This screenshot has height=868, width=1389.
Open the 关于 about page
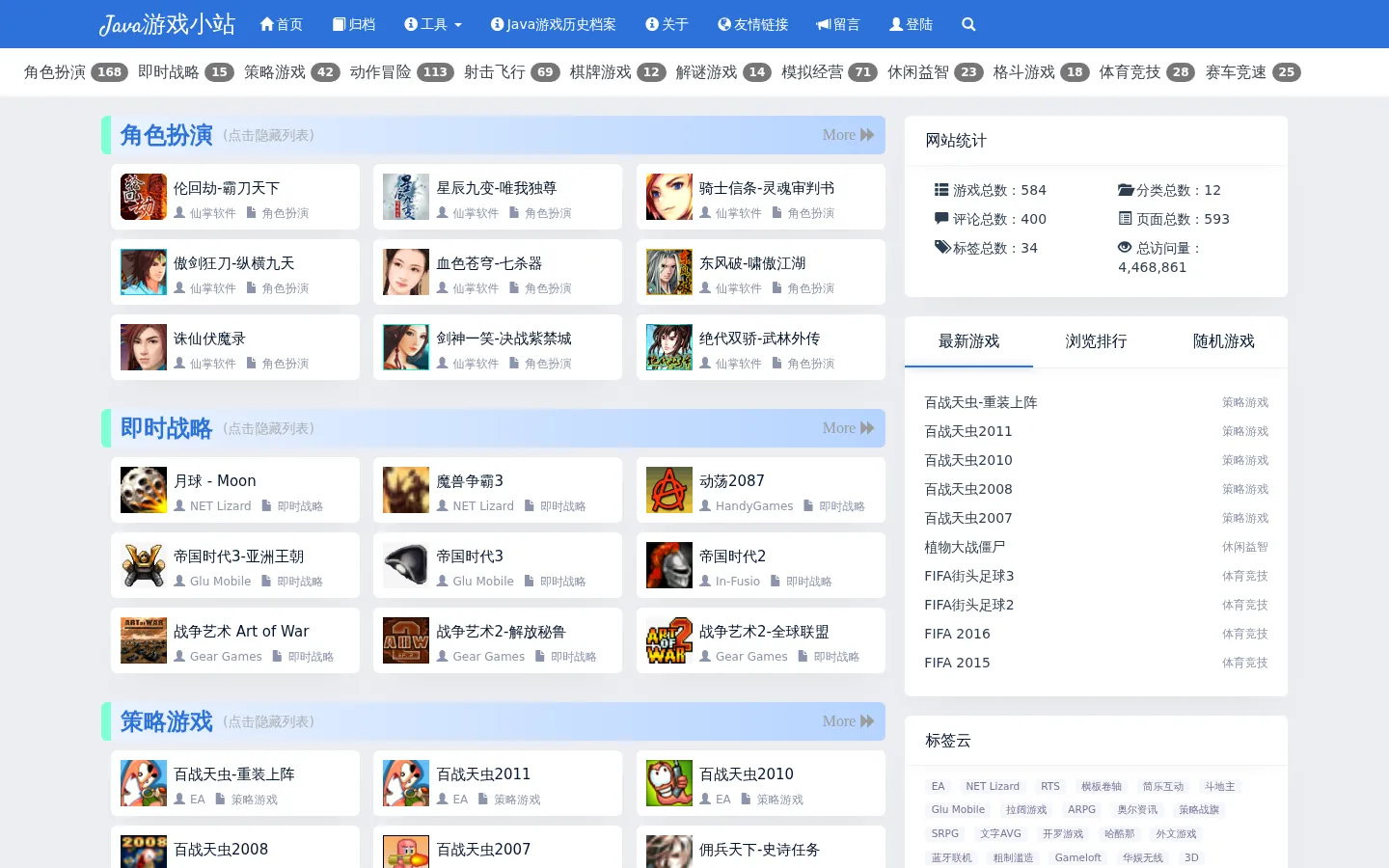667,24
